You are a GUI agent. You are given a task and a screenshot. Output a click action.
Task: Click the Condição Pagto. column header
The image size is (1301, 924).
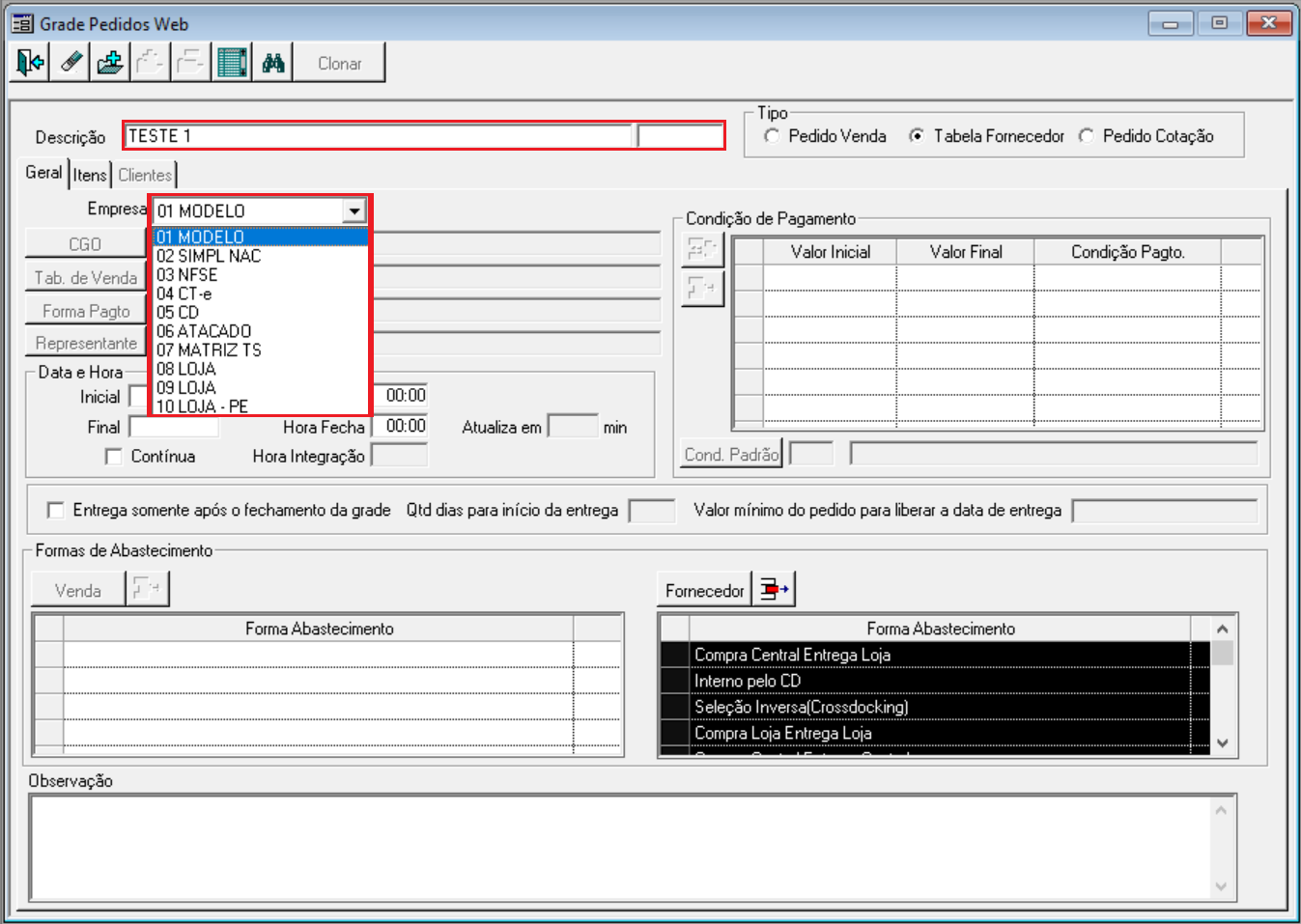pyautogui.click(x=1128, y=252)
